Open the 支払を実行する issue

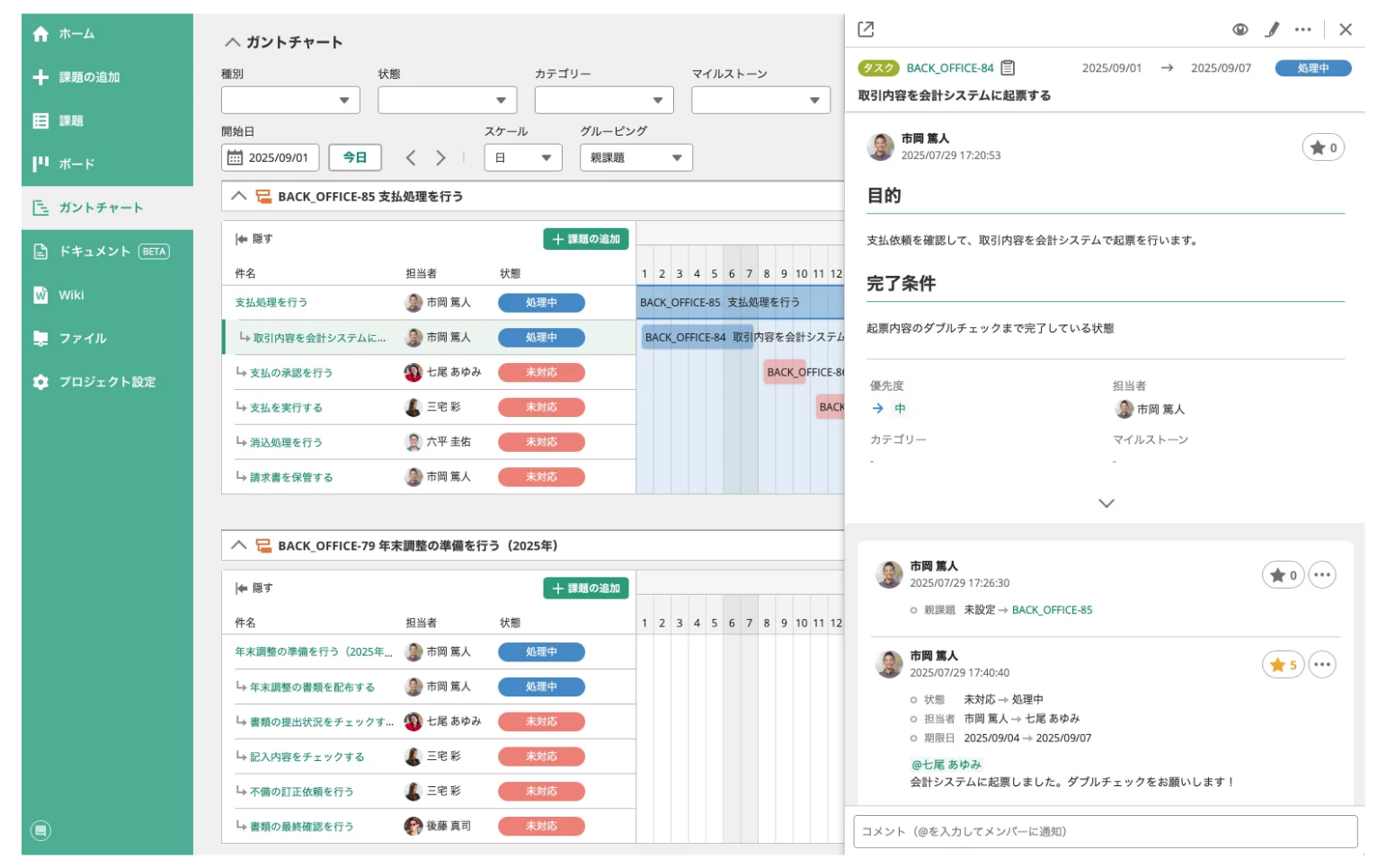point(286,408)
